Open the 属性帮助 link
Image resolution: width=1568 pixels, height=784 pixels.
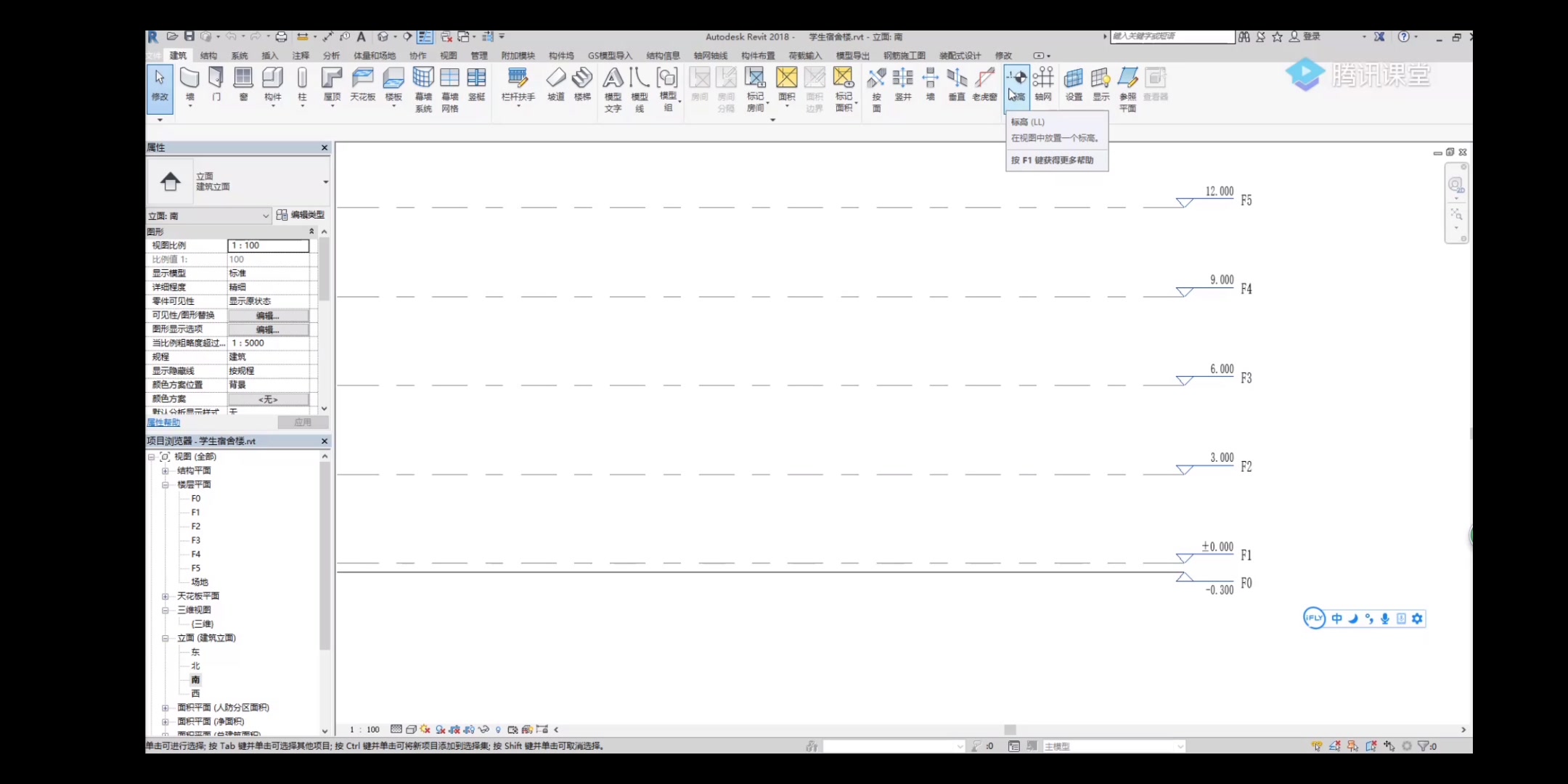163,422
